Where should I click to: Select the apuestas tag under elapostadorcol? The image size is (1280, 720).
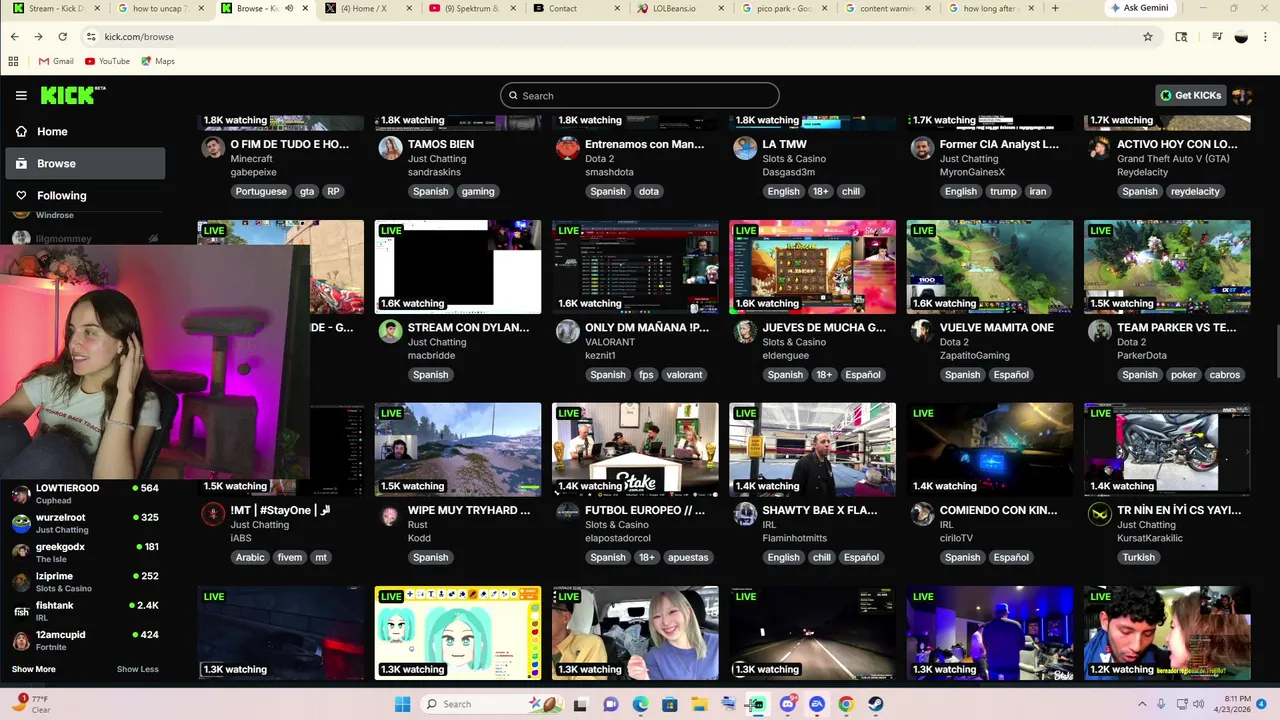688,557
